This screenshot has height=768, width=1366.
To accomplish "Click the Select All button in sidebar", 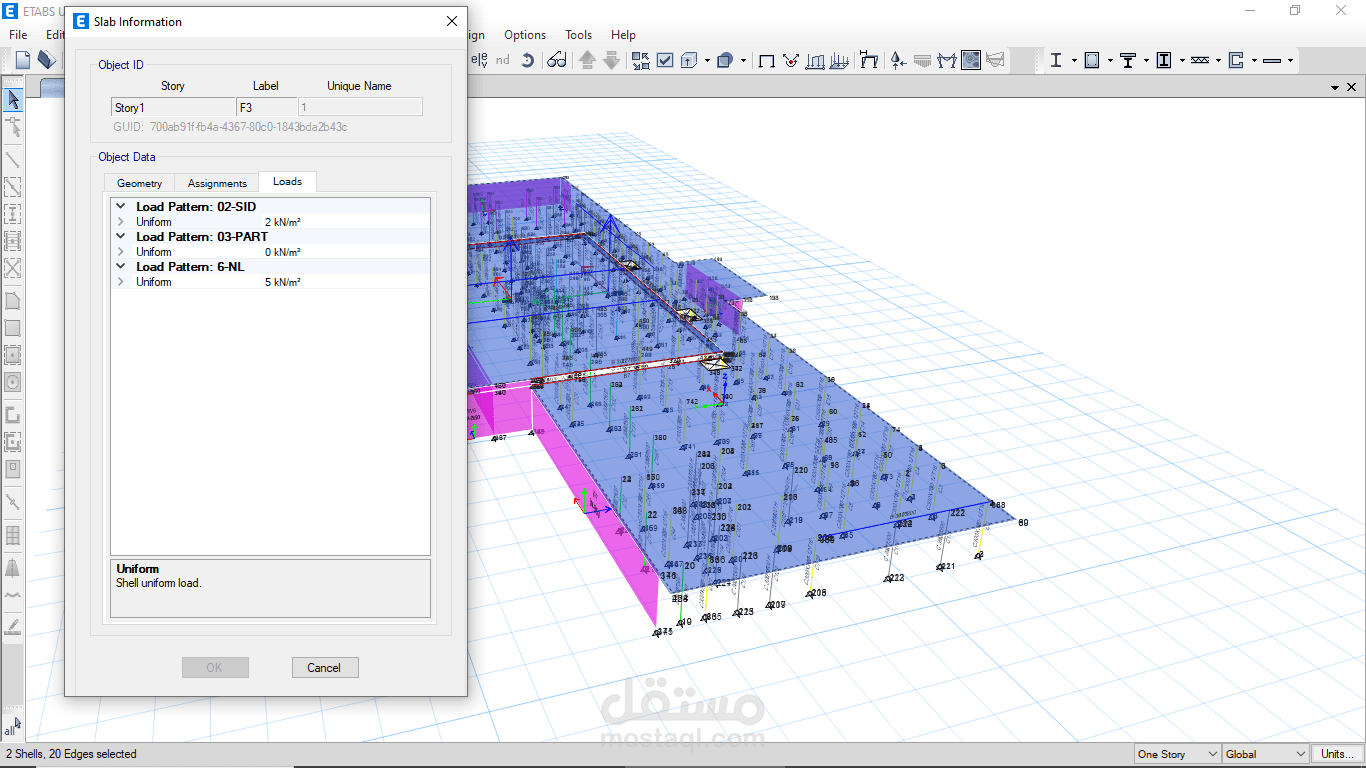I will 12,726.
